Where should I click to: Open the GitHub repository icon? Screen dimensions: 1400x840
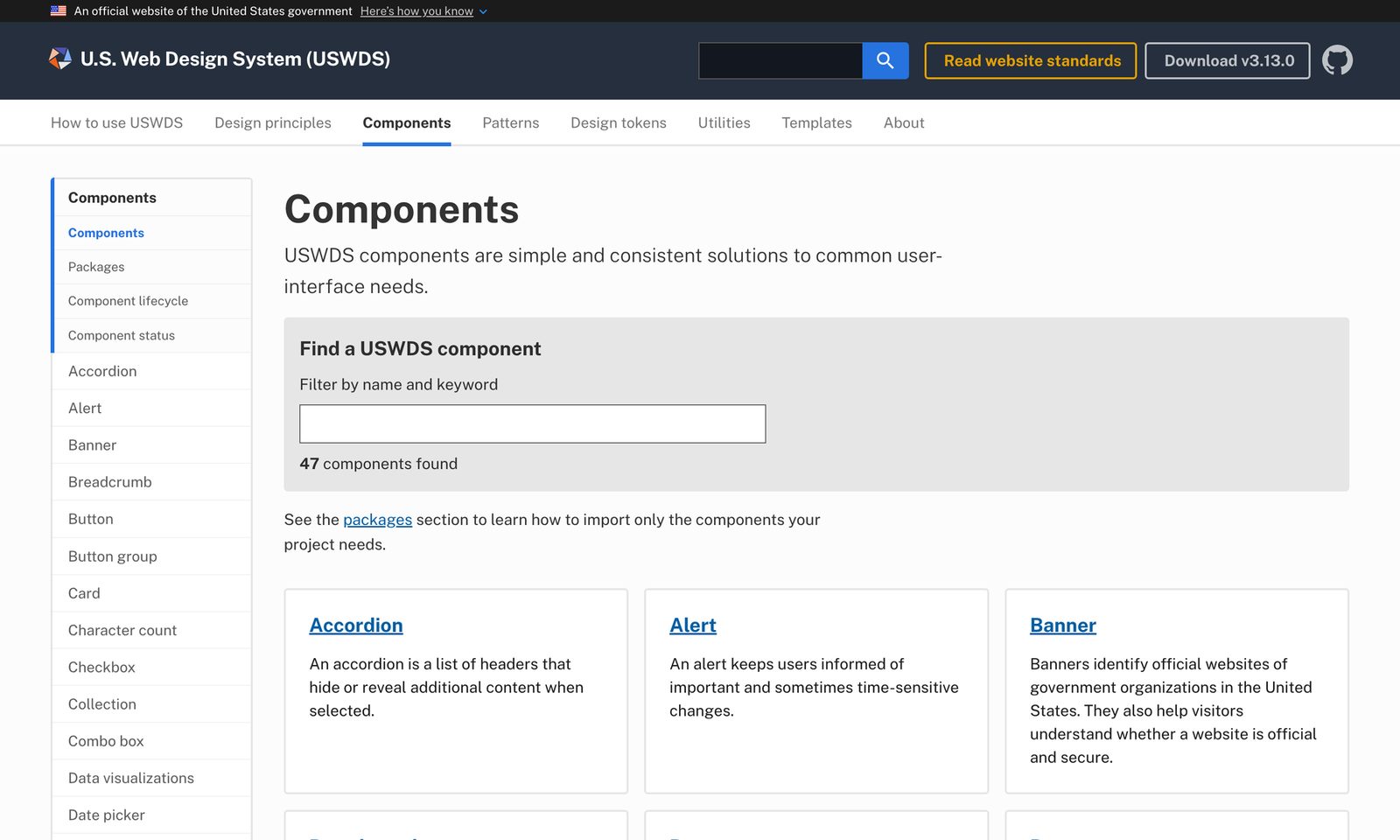(1336, 60)
